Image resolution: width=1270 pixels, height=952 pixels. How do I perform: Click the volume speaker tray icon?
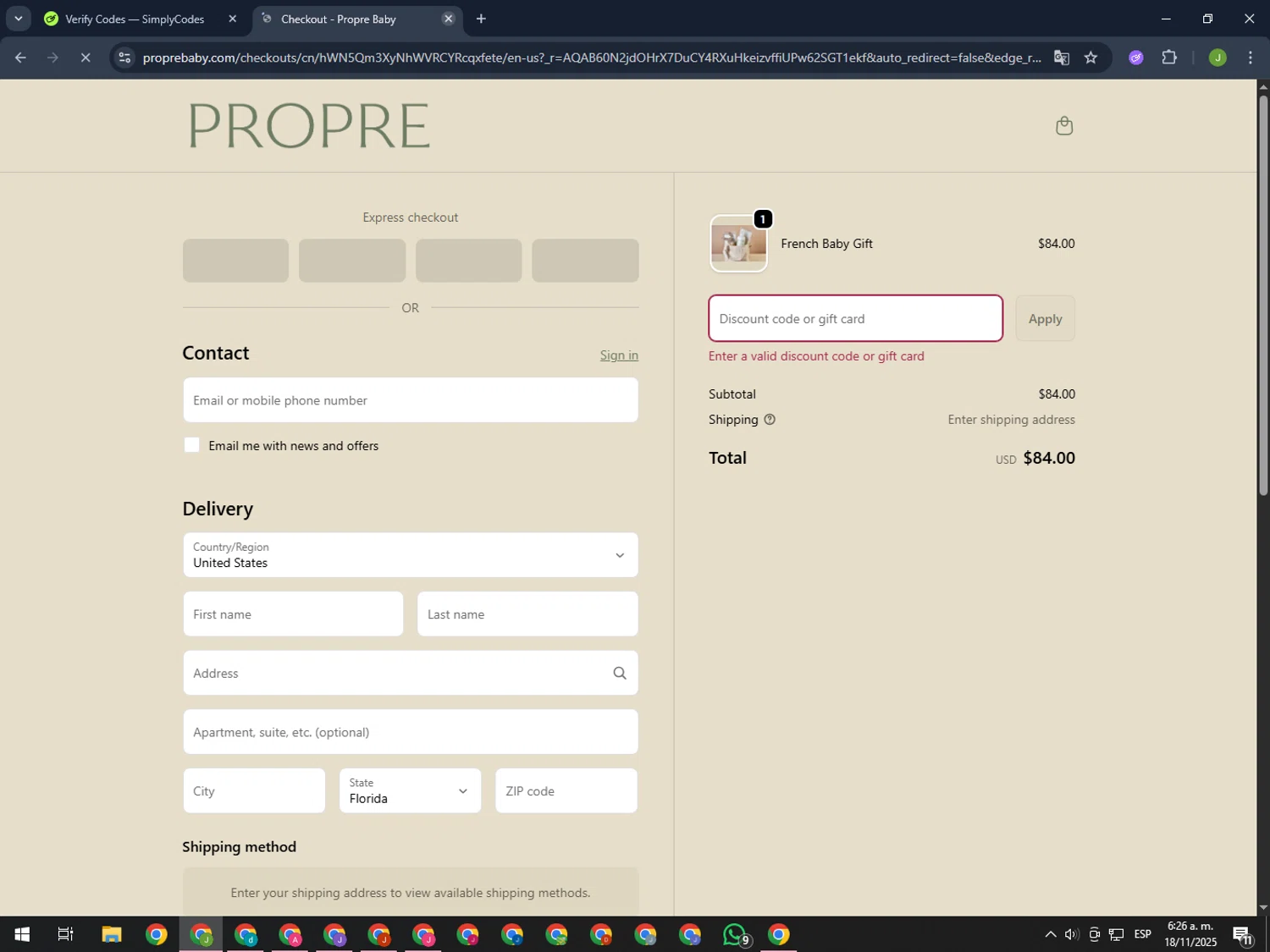click(x=1072, y=934)
